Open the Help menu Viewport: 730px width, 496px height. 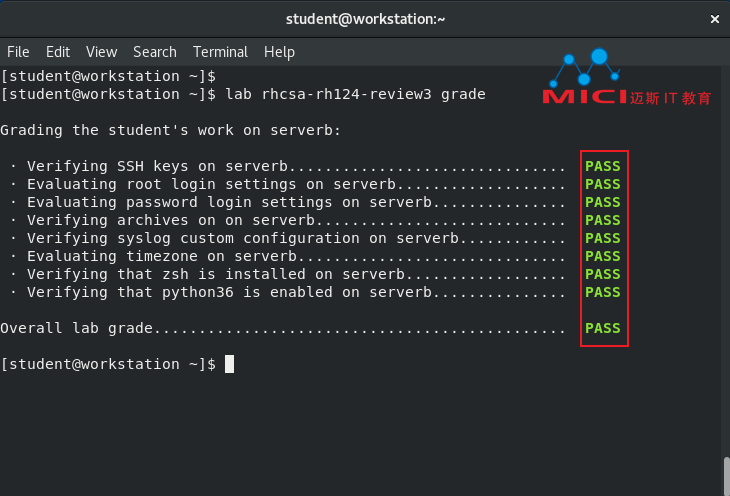click(279, 52)
